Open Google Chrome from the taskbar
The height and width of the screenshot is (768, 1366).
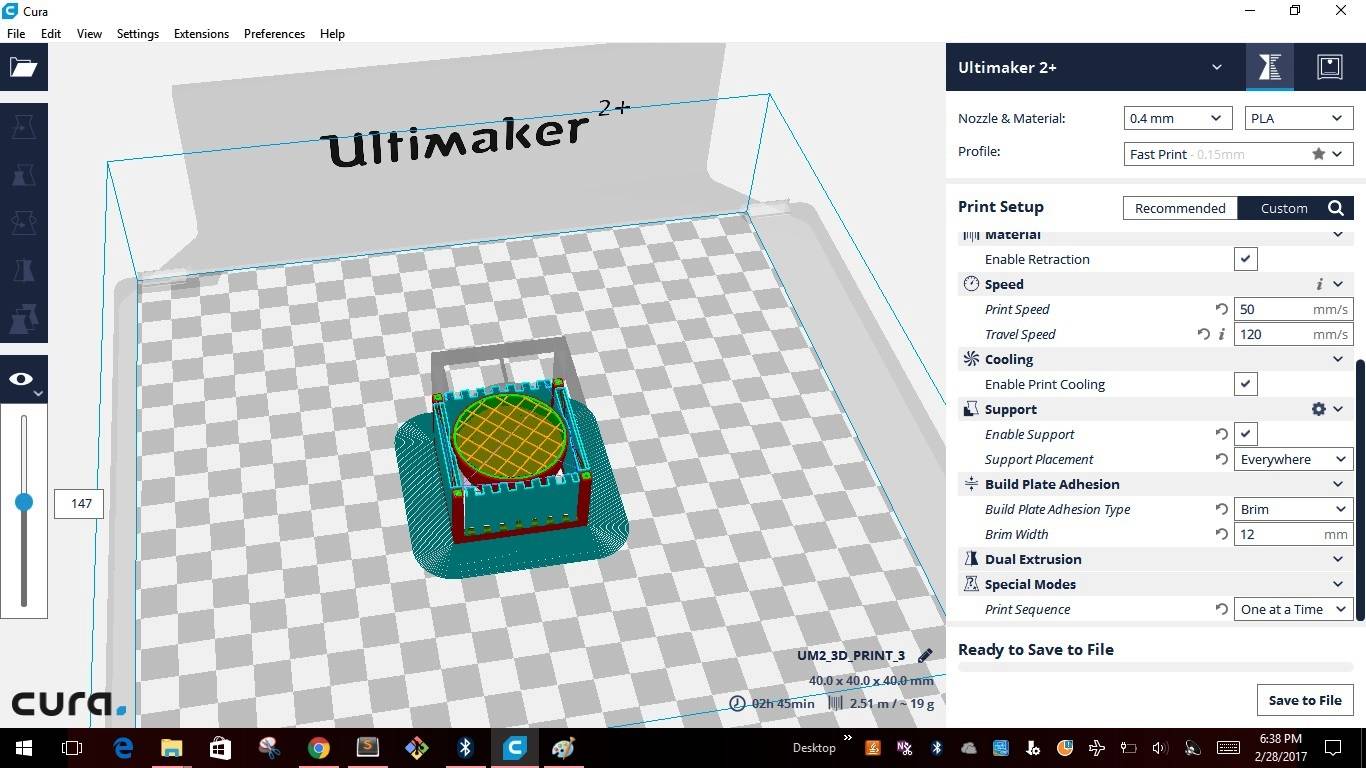click(319, 748)
